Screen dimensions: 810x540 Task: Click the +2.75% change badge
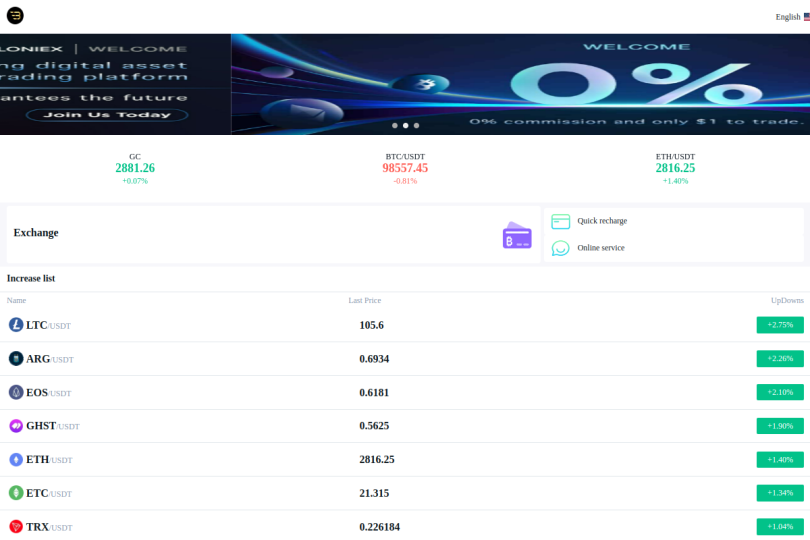[x=780, y=325]
